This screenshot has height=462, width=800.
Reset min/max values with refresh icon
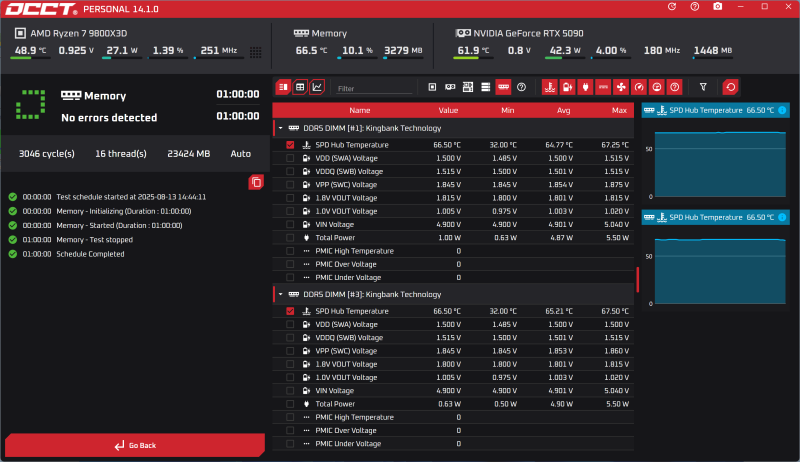[x=730, y=88]
